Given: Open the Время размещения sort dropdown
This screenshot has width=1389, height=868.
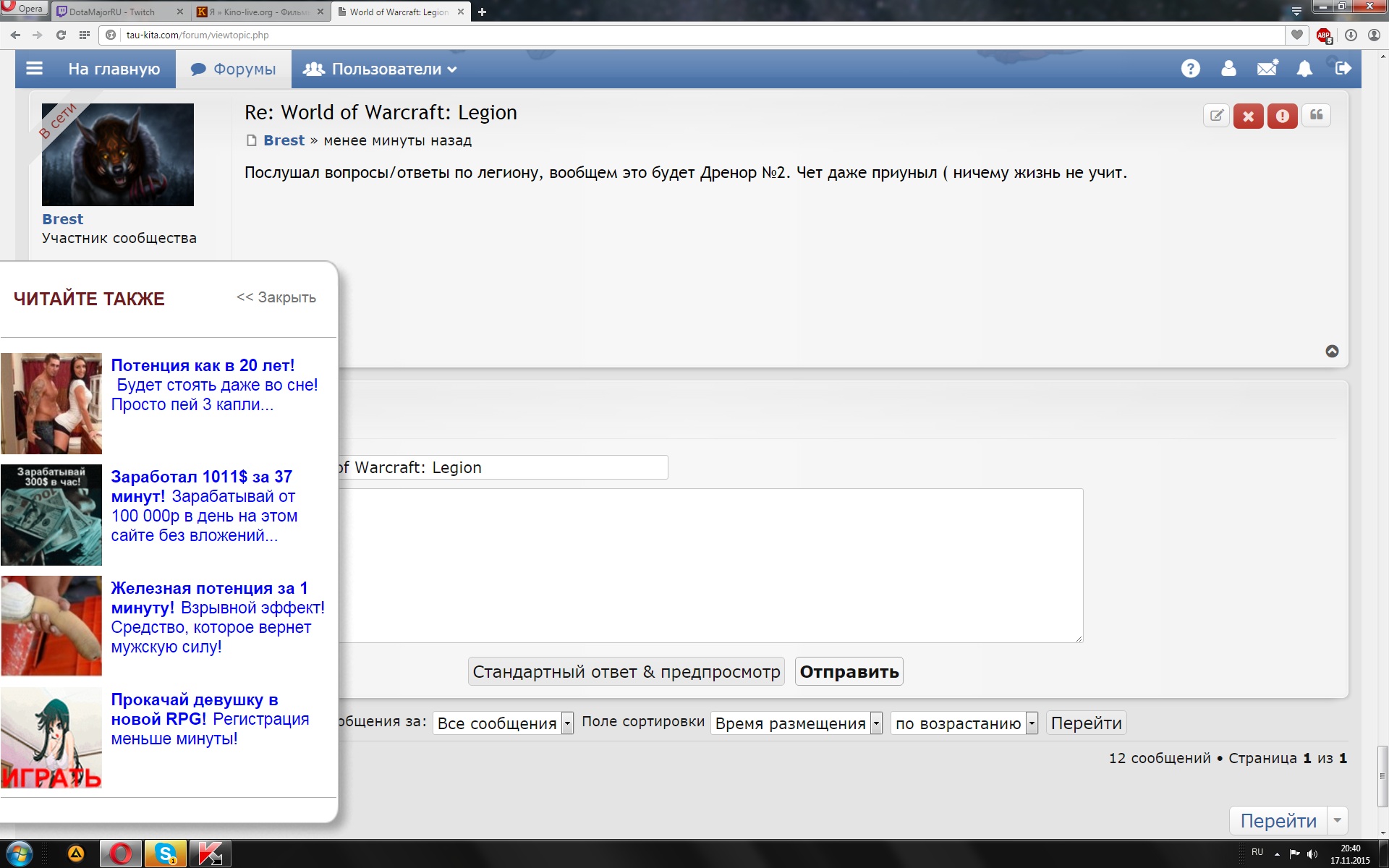Looking at the screenshot, I should [797, 723].
